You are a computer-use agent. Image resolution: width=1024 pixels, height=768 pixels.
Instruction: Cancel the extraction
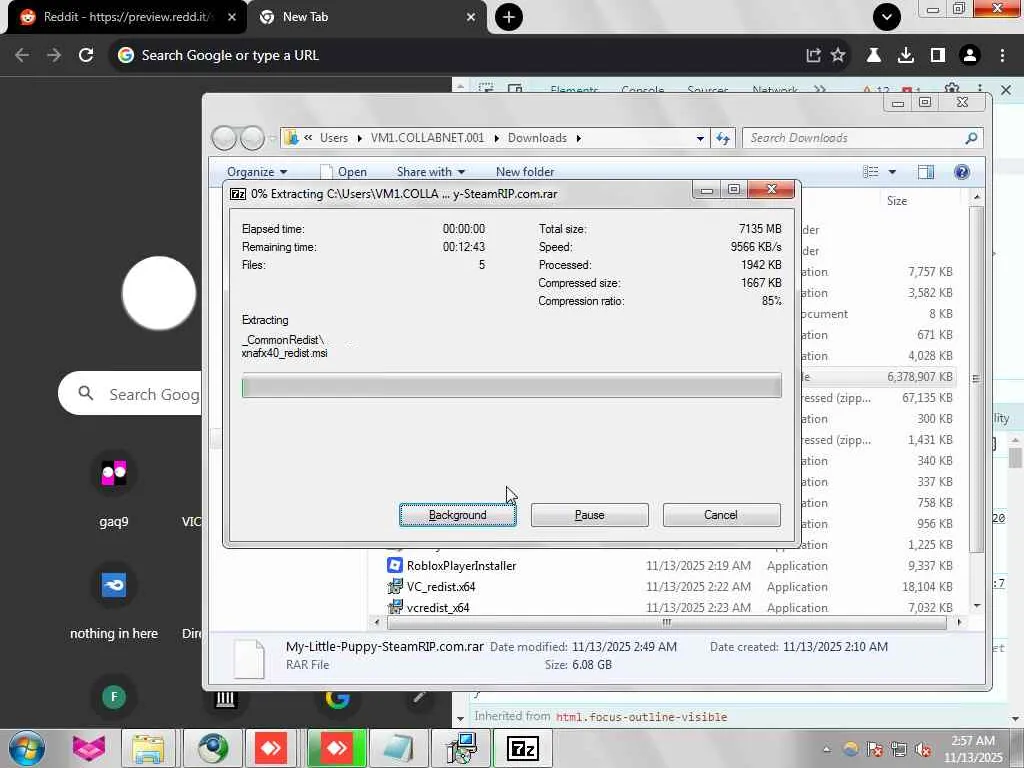[721, 515]
